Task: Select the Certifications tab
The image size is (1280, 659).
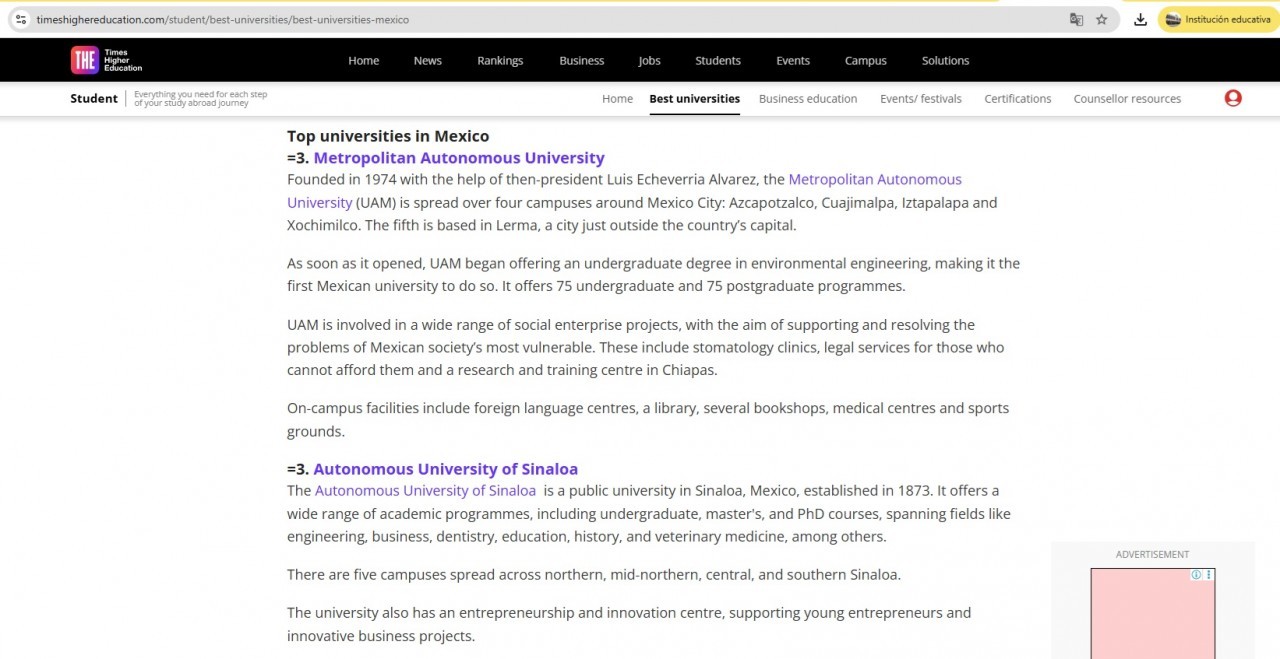Action: pos(1017,99)
